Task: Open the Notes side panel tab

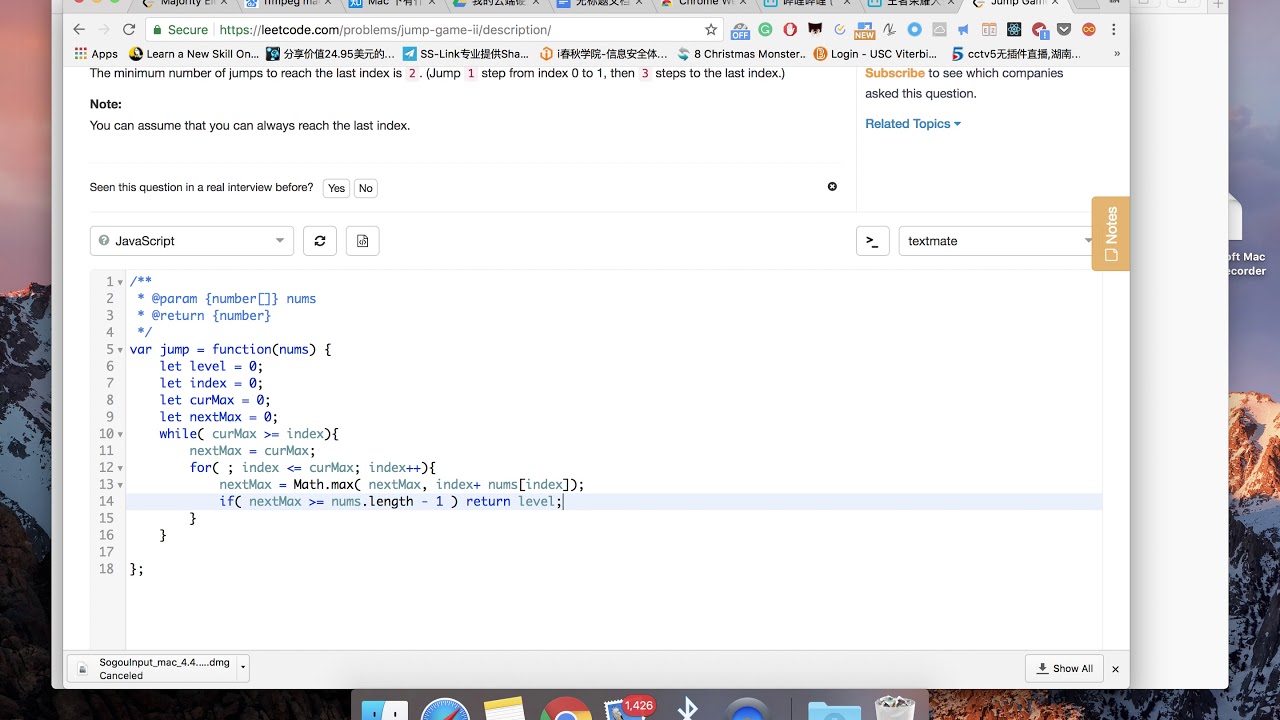Action: click(1111, 234)
